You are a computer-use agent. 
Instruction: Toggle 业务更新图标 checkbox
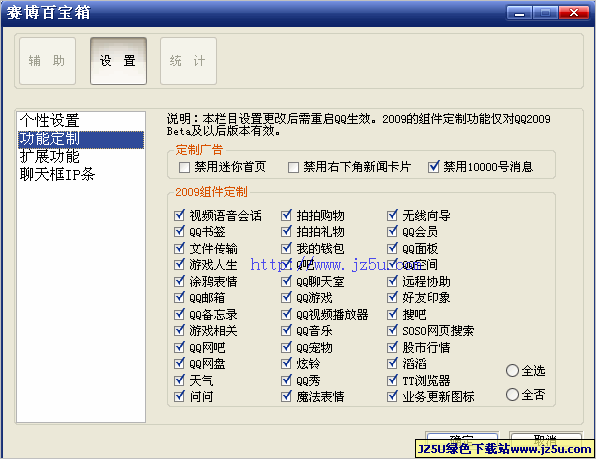392,397
